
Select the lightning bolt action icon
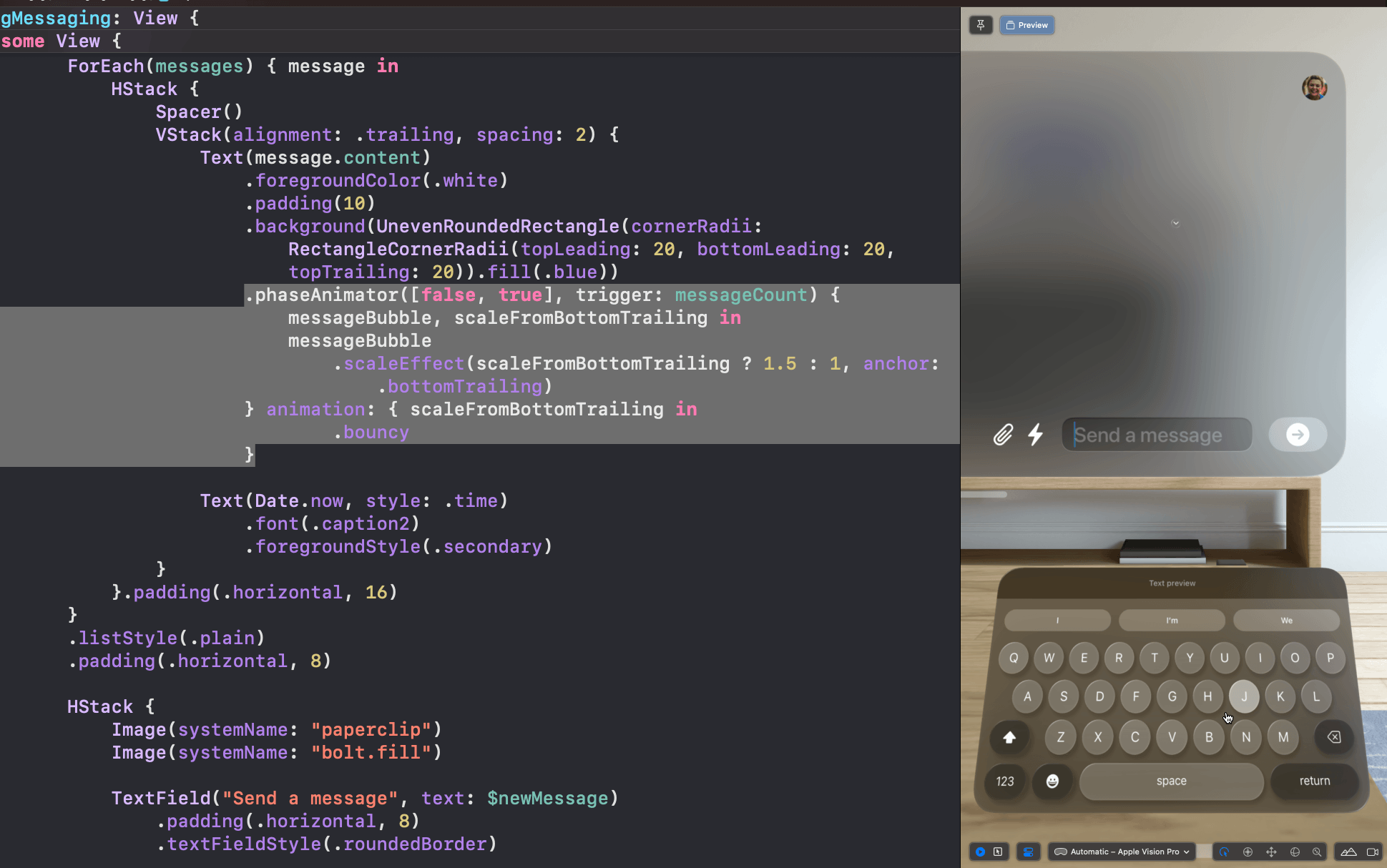click(x=1034, y=434)
